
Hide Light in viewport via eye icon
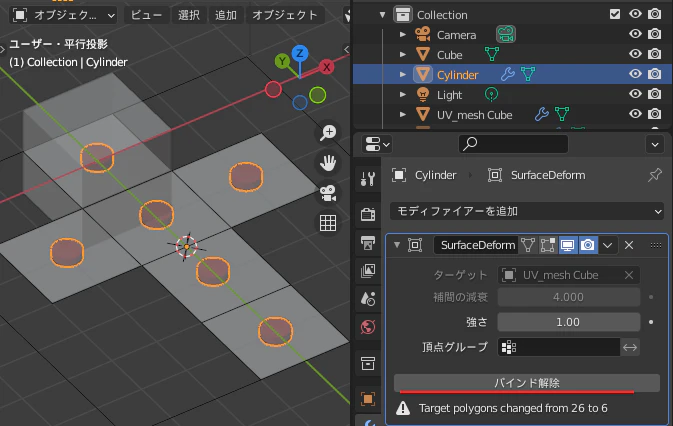coord(635,94)
